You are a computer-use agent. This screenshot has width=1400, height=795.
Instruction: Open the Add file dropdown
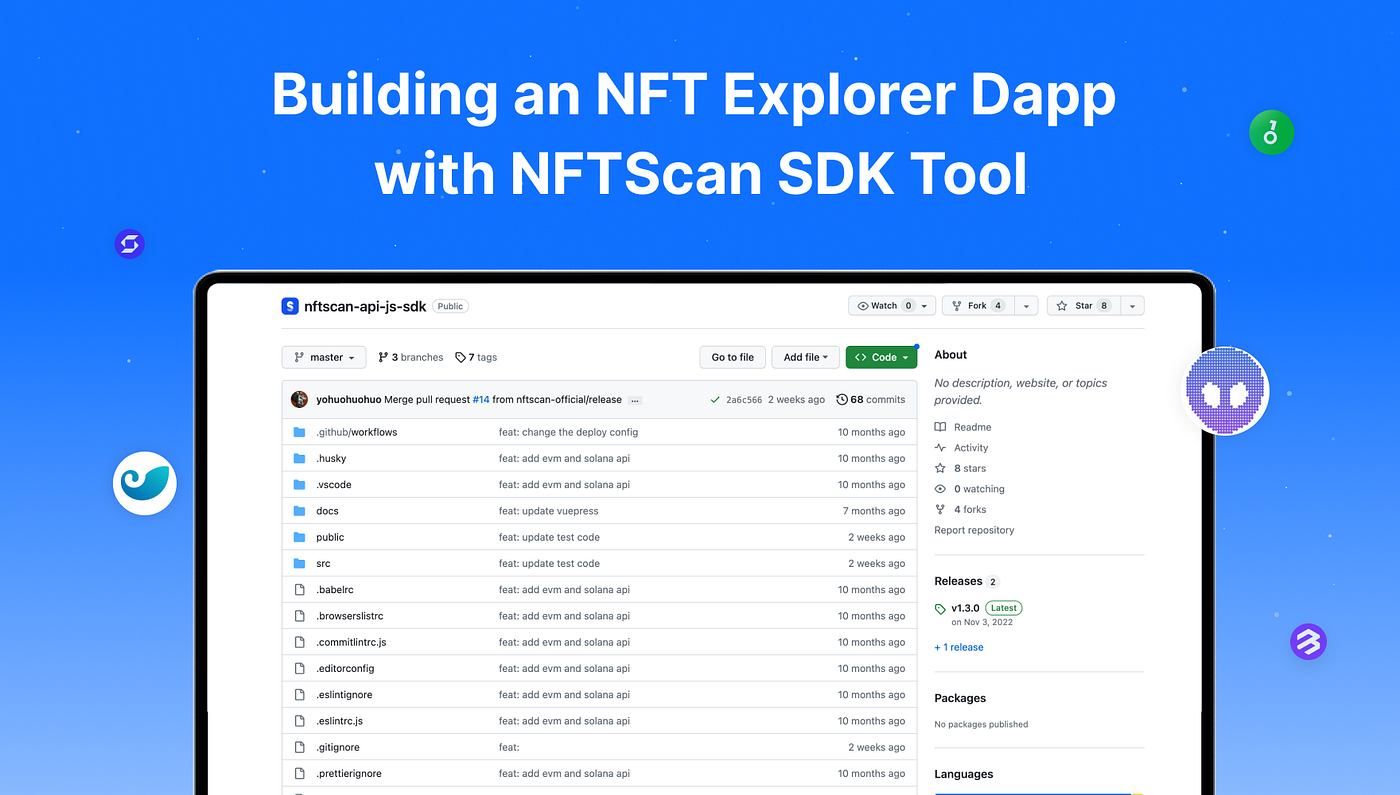pos(806,357)
